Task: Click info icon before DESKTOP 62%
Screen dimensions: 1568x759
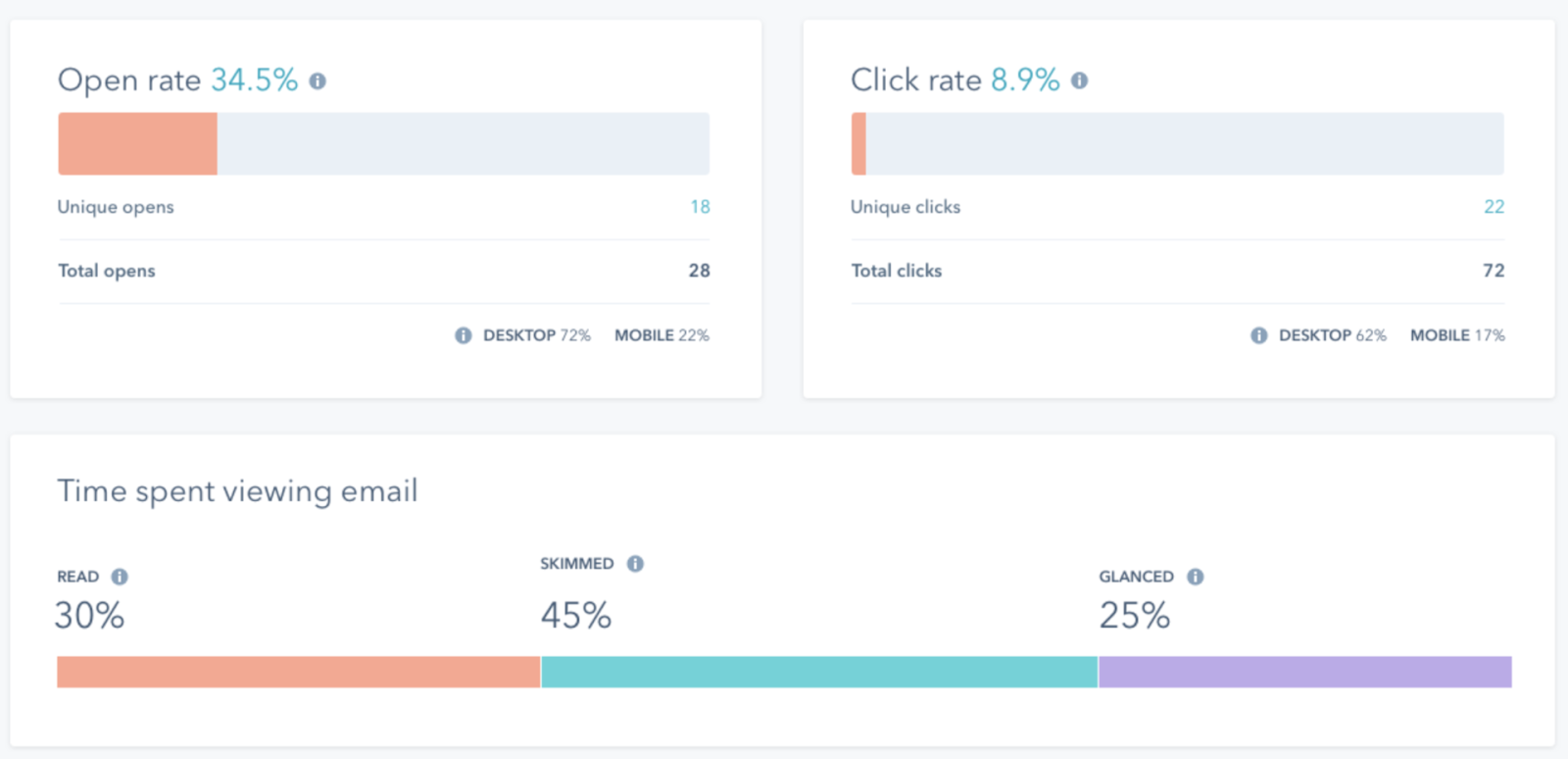Action: [x=1259, y=335]
